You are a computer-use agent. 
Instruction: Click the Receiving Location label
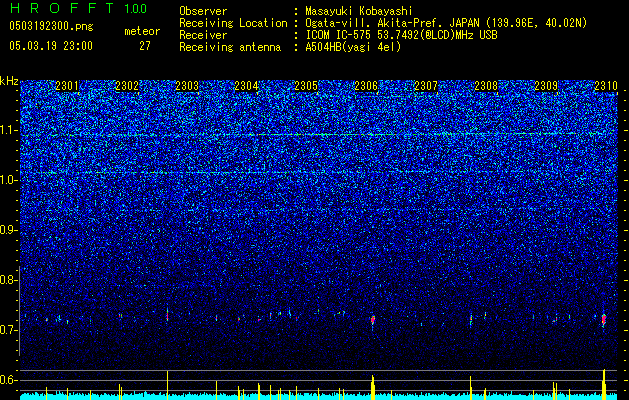tap(233, 23)
